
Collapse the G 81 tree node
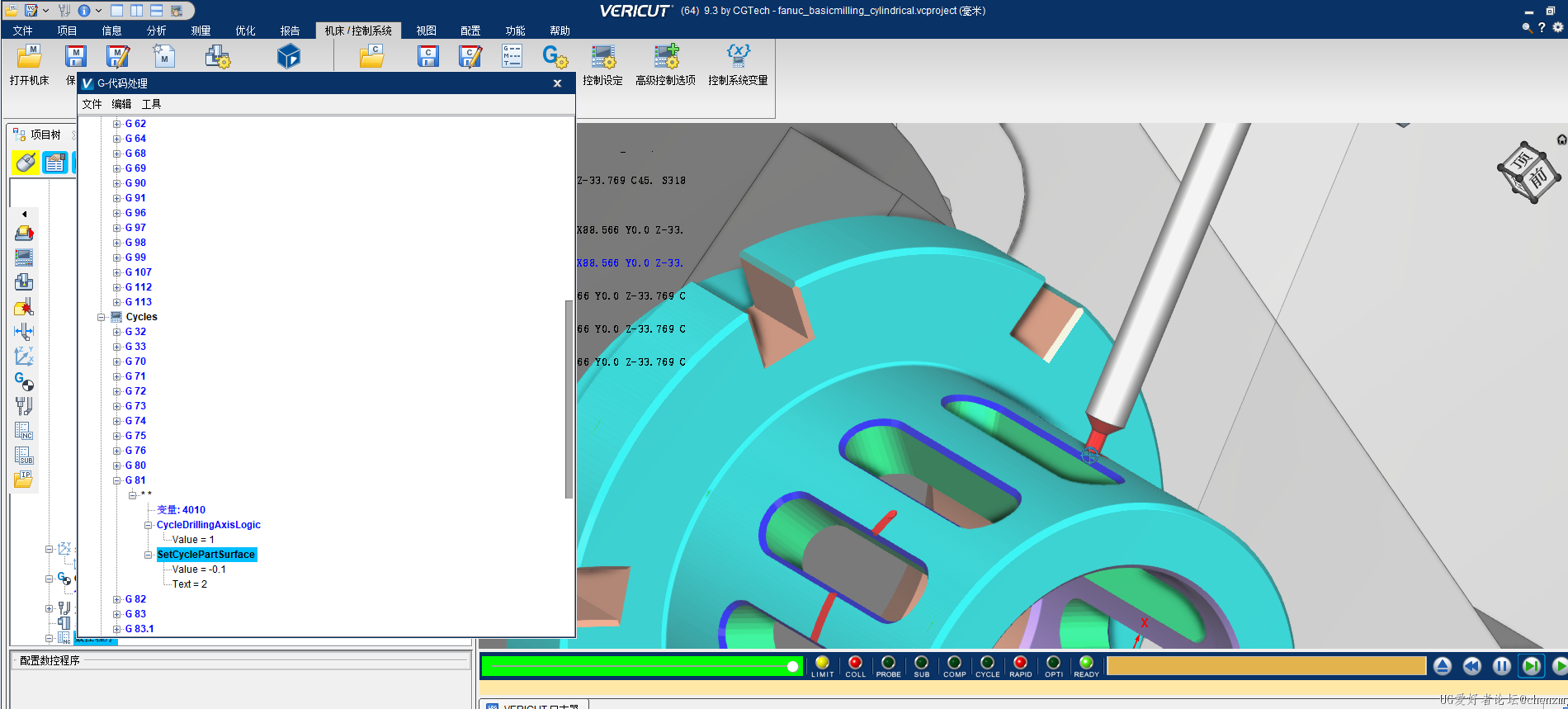(117, 480)
